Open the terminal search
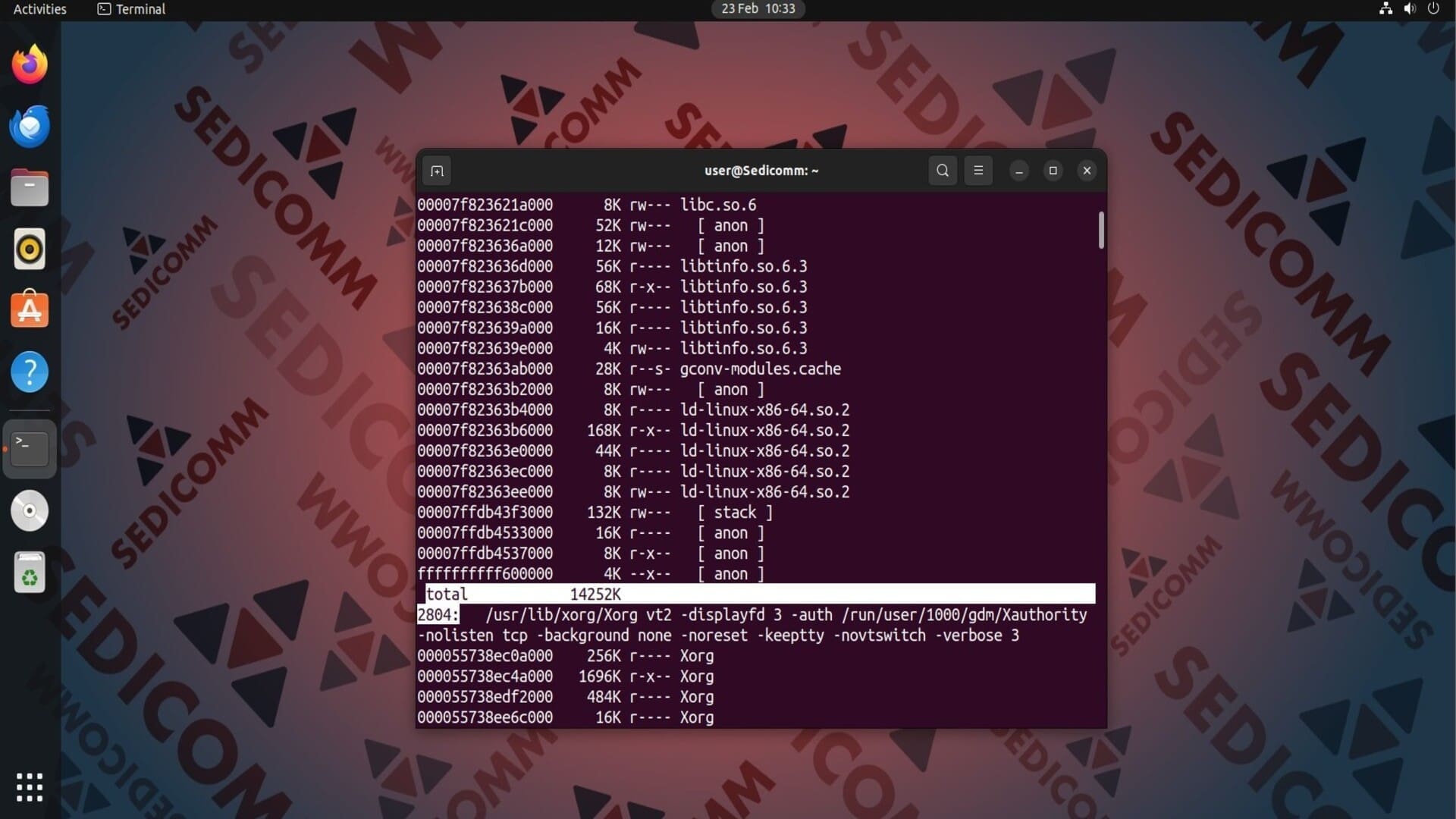This screenshot has width=1456, height=819. point(942,171)
